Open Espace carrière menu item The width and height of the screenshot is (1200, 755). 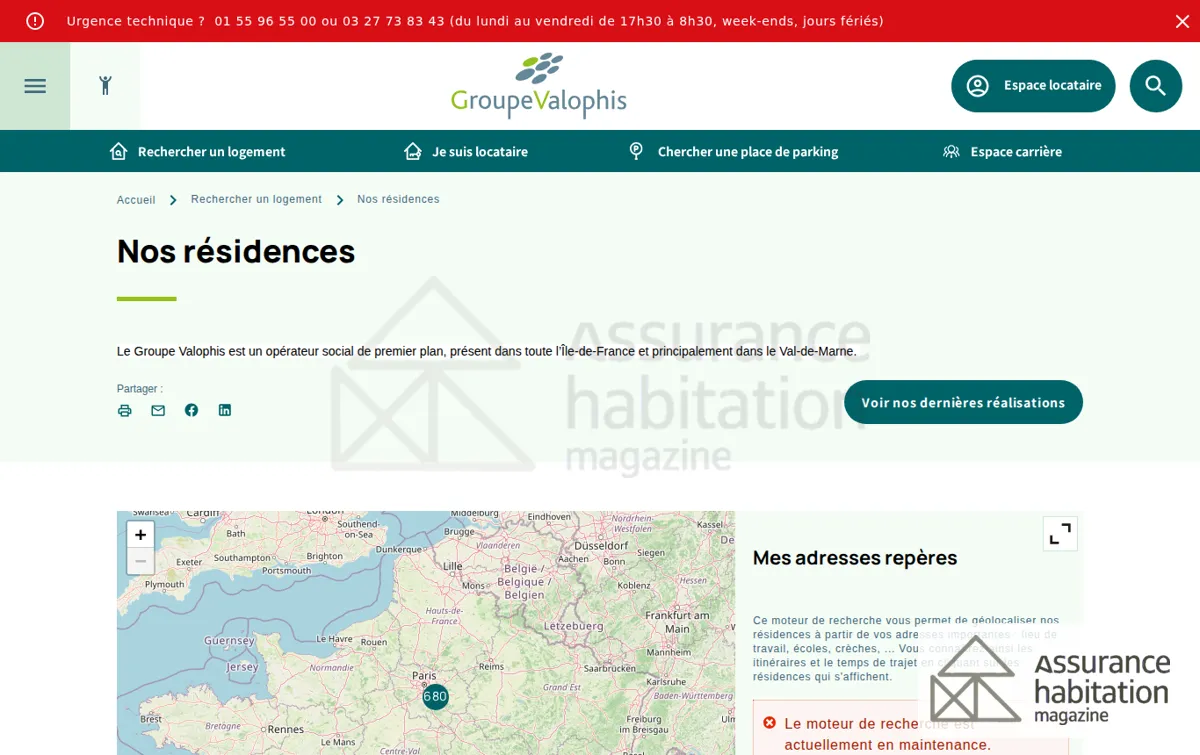pos(1002,151)
